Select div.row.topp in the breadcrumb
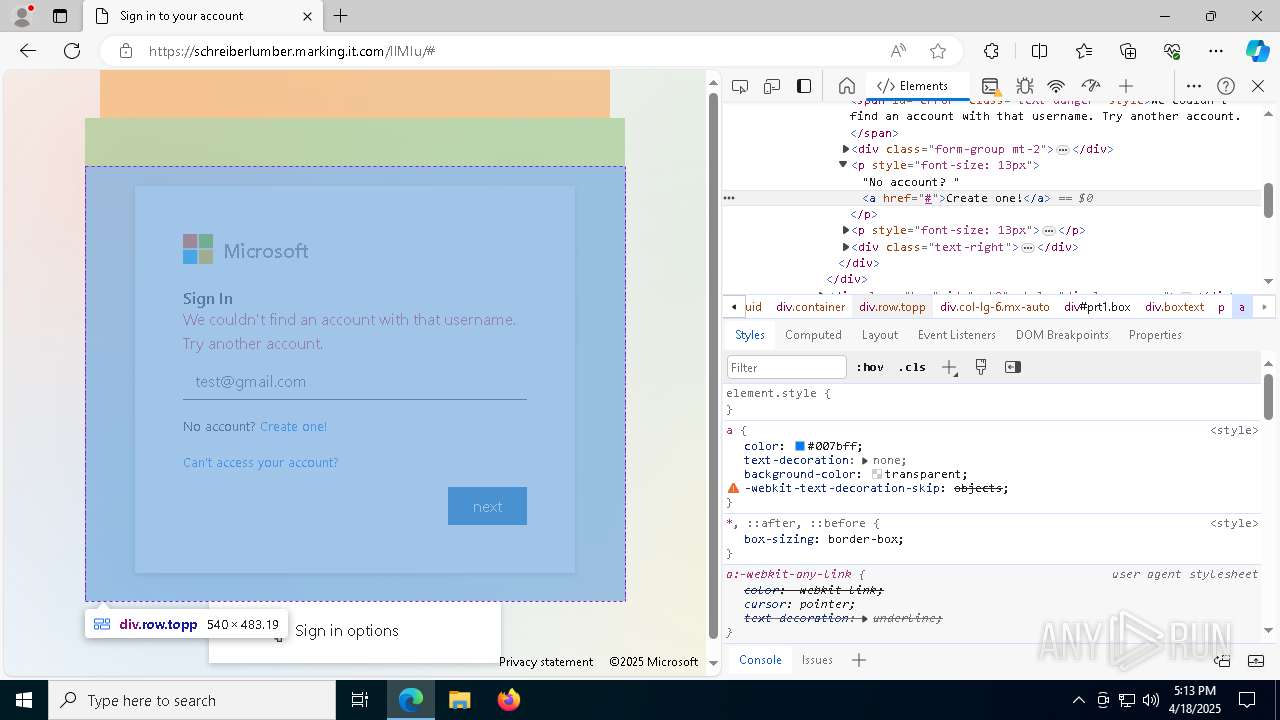 (892, 307)
